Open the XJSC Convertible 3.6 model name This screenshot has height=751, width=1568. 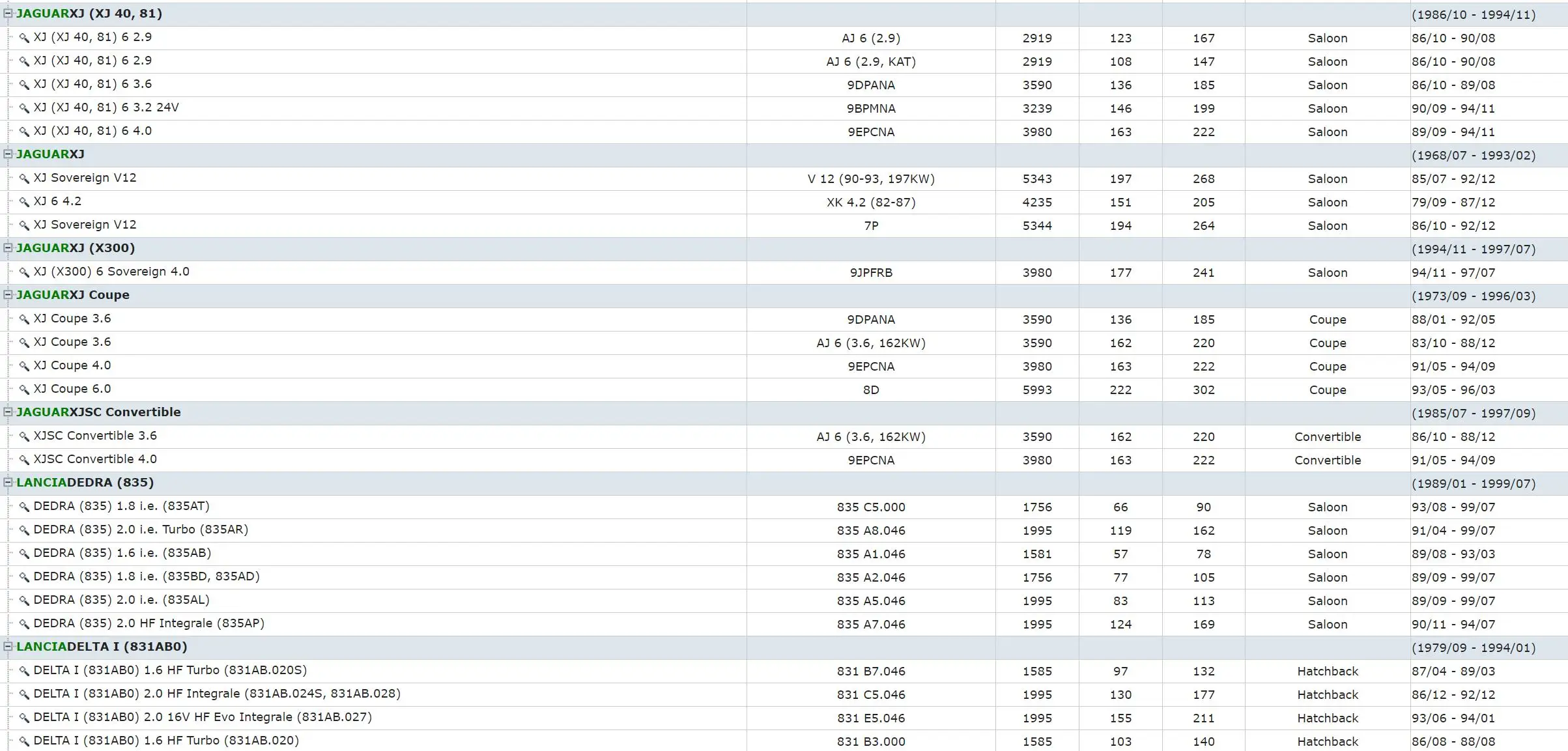pyautogui.click(x=95, y=436)
